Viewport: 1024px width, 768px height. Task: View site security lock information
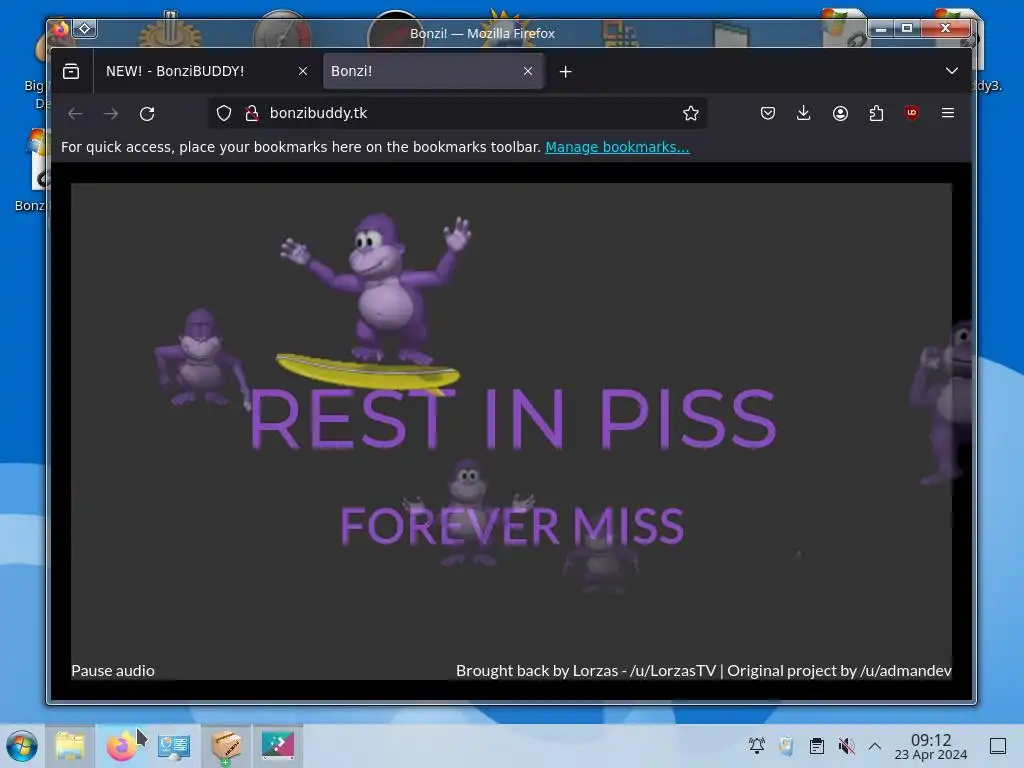251,113
